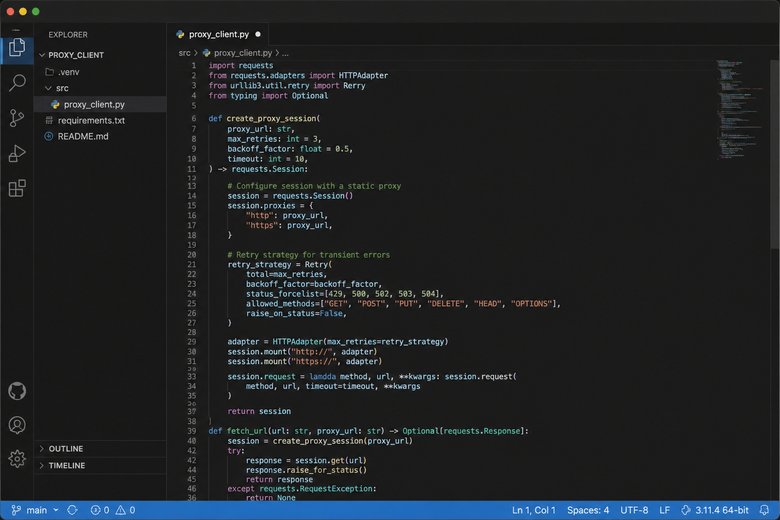
Task: Switch to the proxy_client.py editor tab
Action: tap(218, 34)
